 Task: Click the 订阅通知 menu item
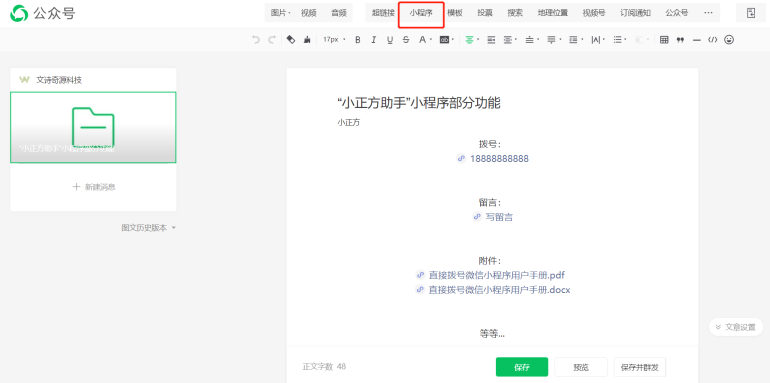click(x=635, y=13)
